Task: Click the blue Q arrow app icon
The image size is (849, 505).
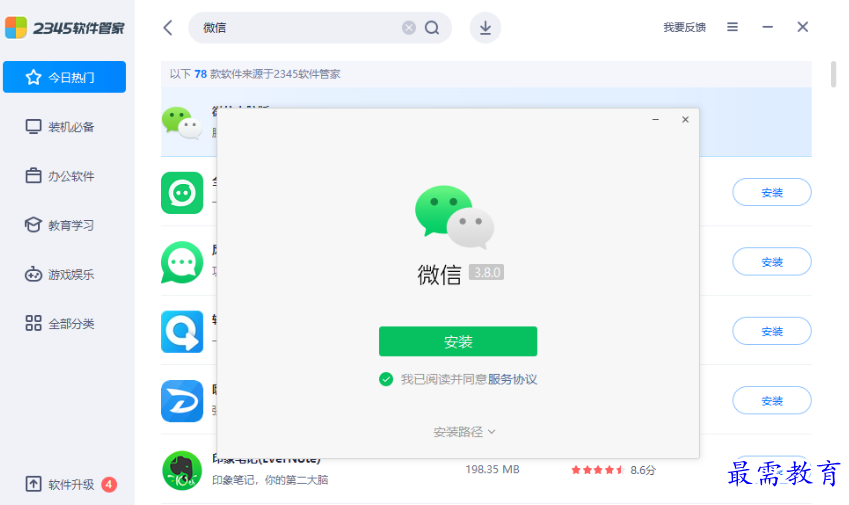Action: pyautogui.click(x=182, y=331)
